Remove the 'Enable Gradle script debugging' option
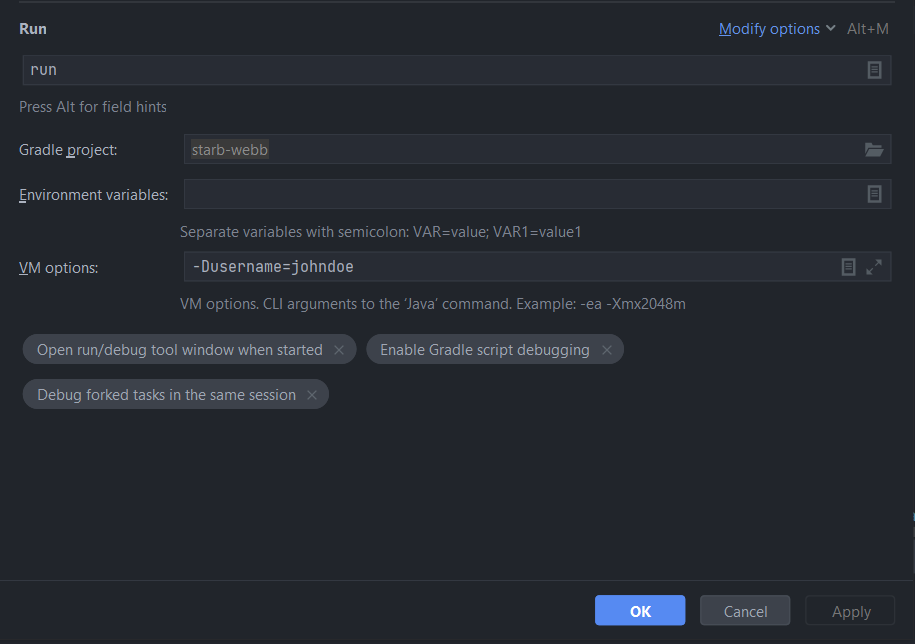Screen dimensions: 915x644 [x=607, y=350]
